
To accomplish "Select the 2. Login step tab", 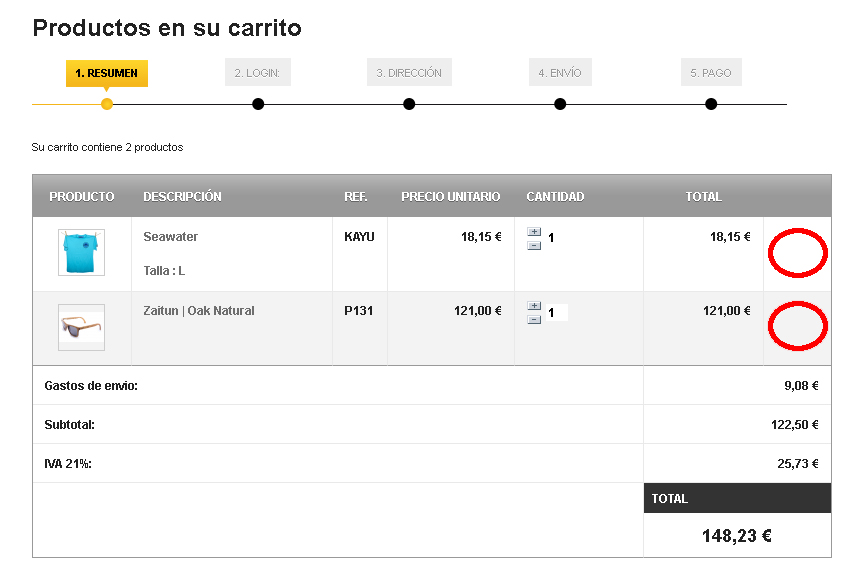I will click(x=258, y=73).
